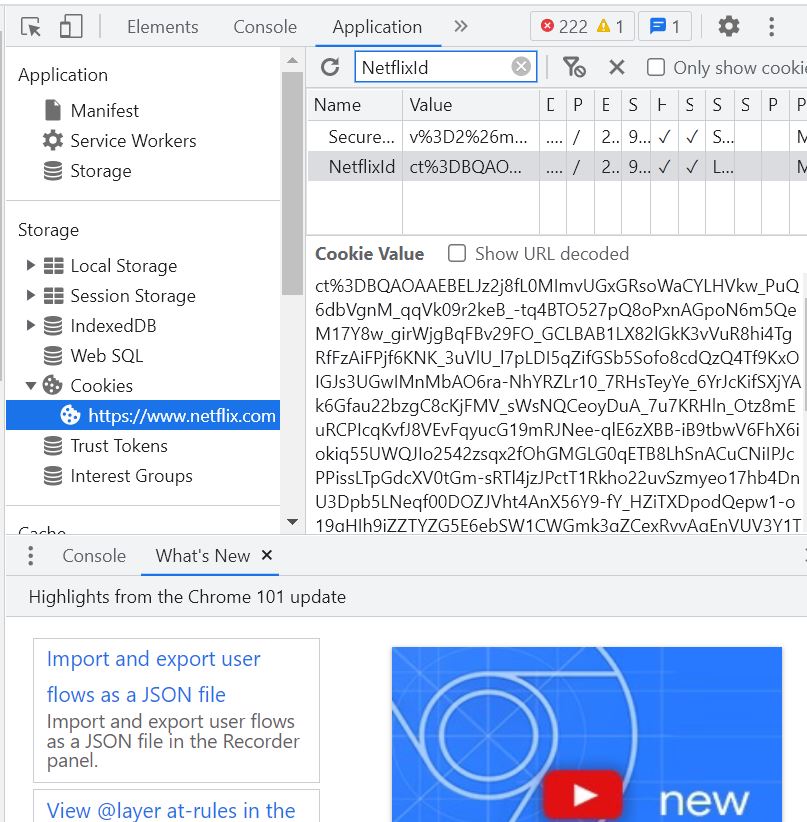This screenshot has width=807, height=822.
Task: Toggle the device toolbar icon
Action: click(x=70, y=27)
